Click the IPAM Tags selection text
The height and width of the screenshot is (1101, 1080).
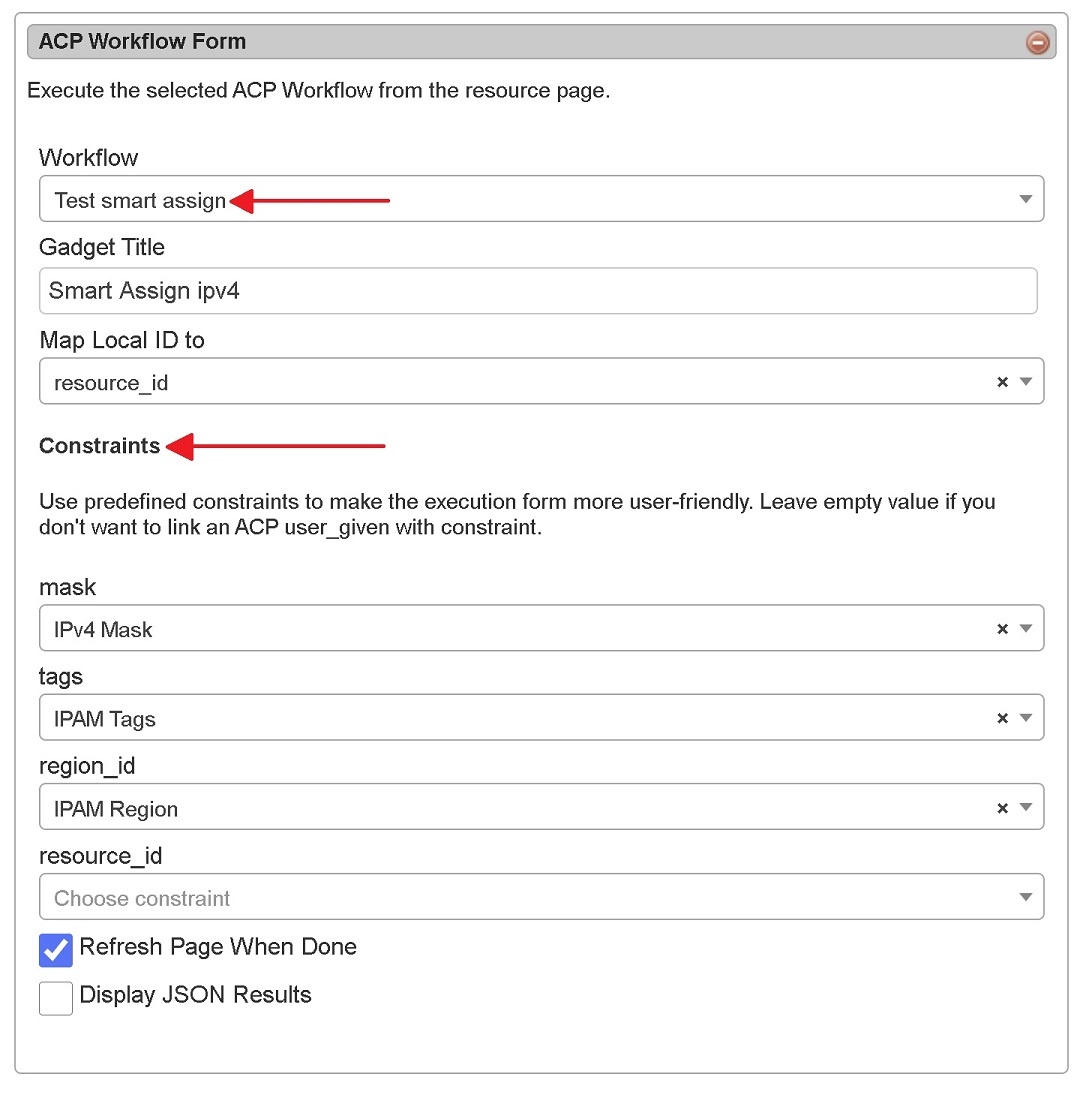pos(105,719)
